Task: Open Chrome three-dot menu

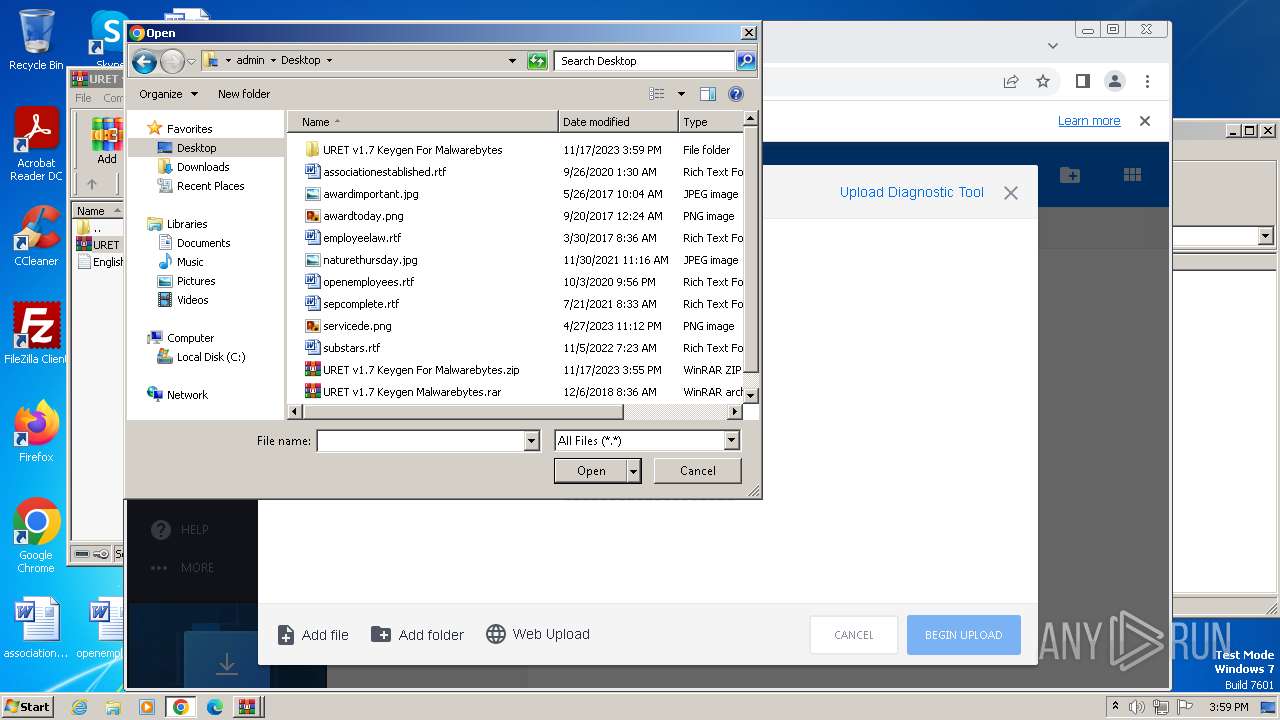Action: click(1147, 81)
